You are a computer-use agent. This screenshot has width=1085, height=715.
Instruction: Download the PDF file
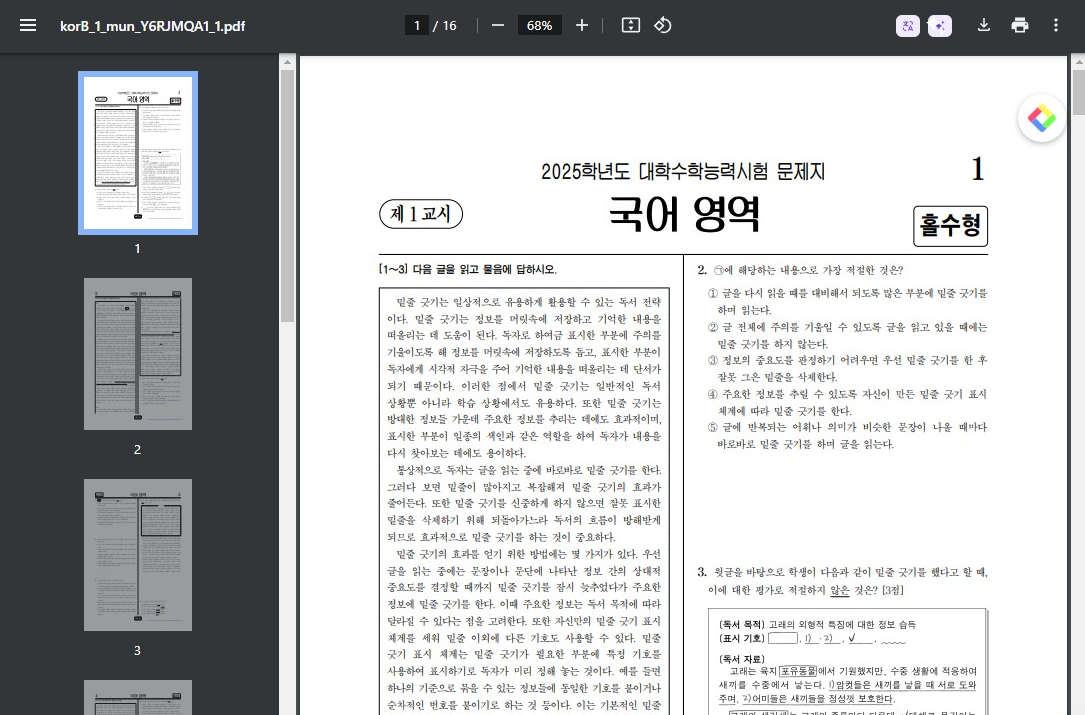point(983,26)
